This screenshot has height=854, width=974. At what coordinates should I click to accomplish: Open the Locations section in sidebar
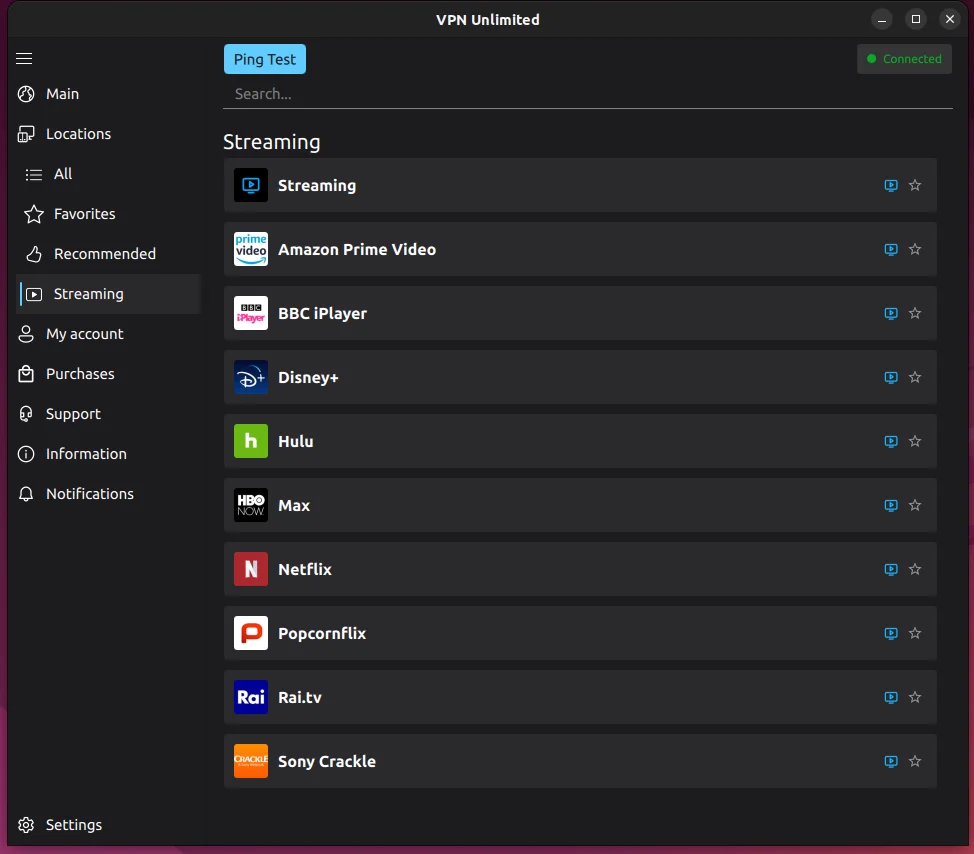pyautogui.click(x=78, y=134)
